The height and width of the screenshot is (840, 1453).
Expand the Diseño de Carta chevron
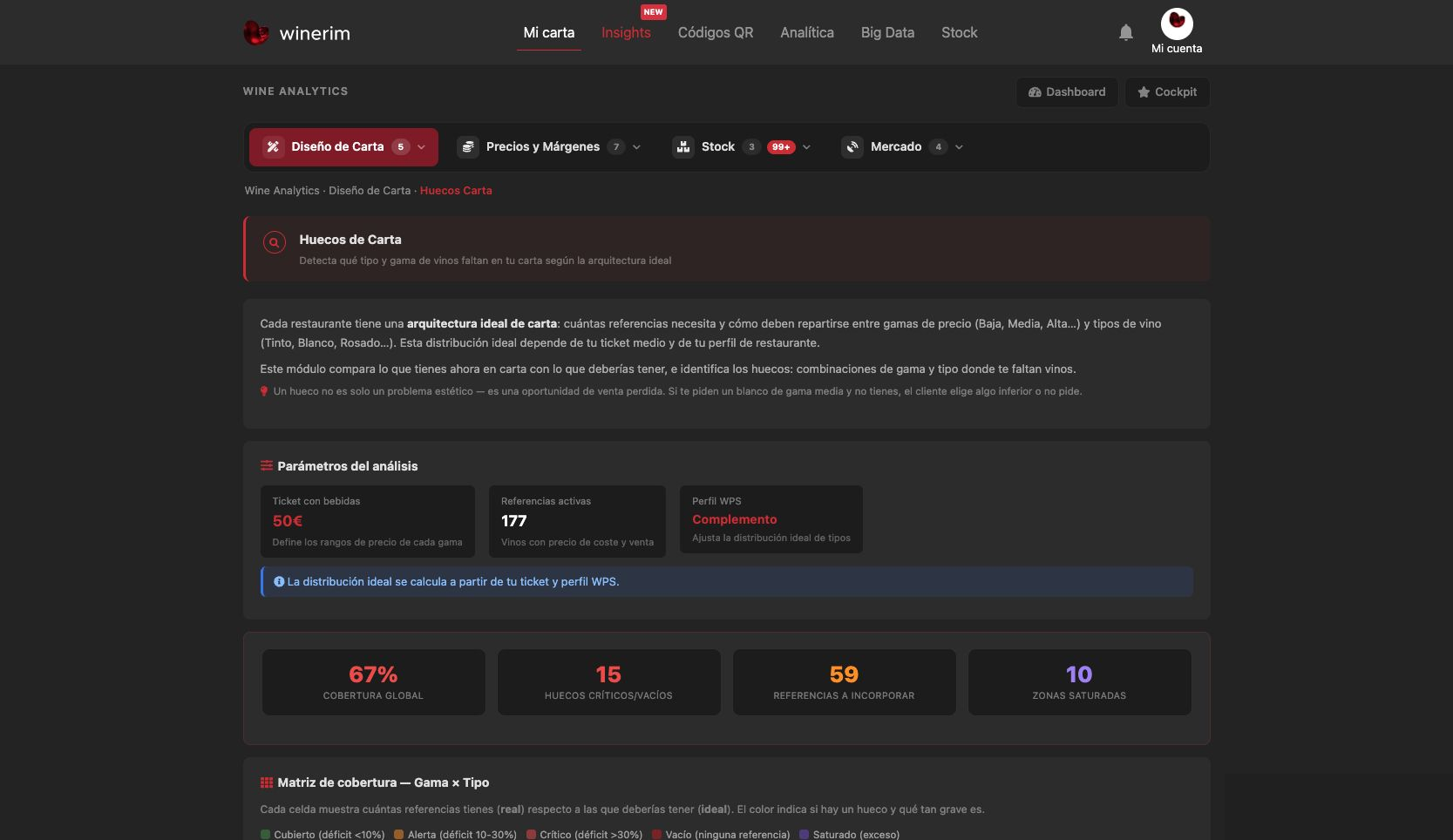coord(422,147)
